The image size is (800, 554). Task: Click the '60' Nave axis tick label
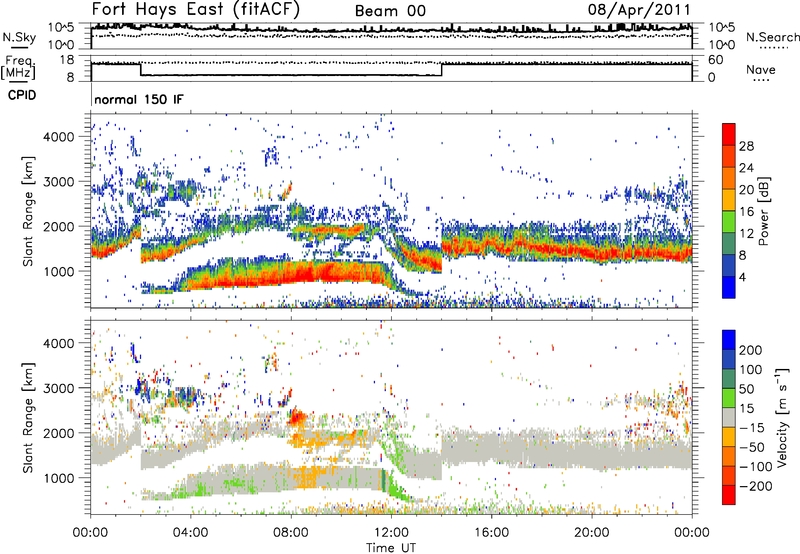716,60
